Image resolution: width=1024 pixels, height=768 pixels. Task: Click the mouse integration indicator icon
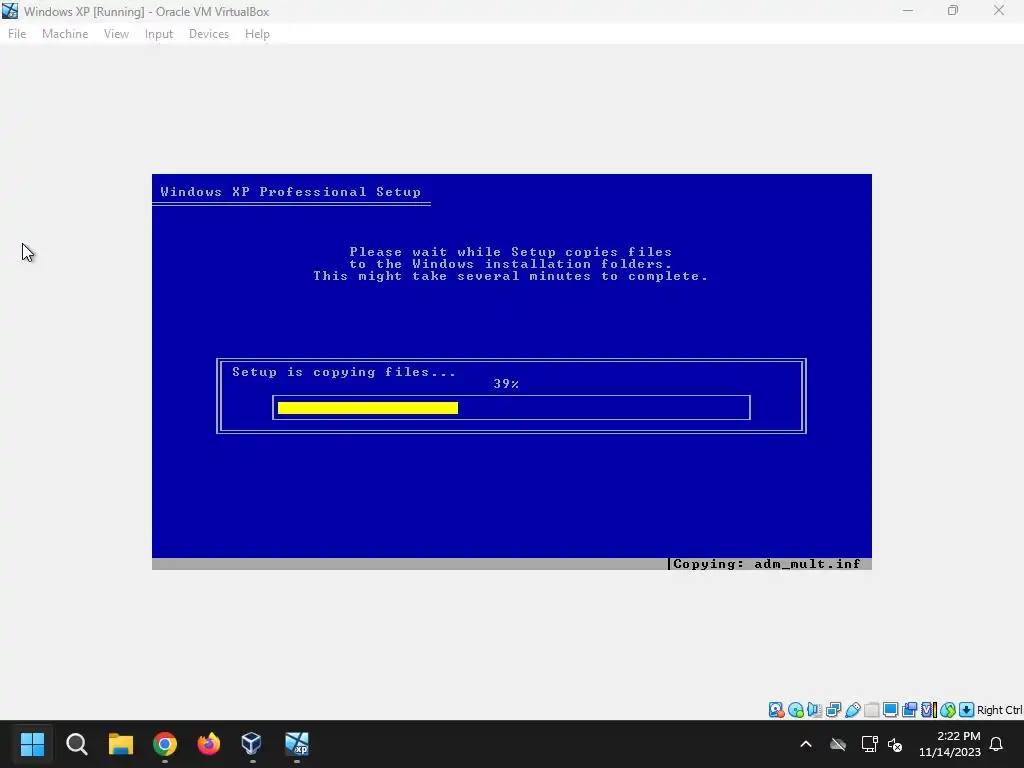(948, 710)
